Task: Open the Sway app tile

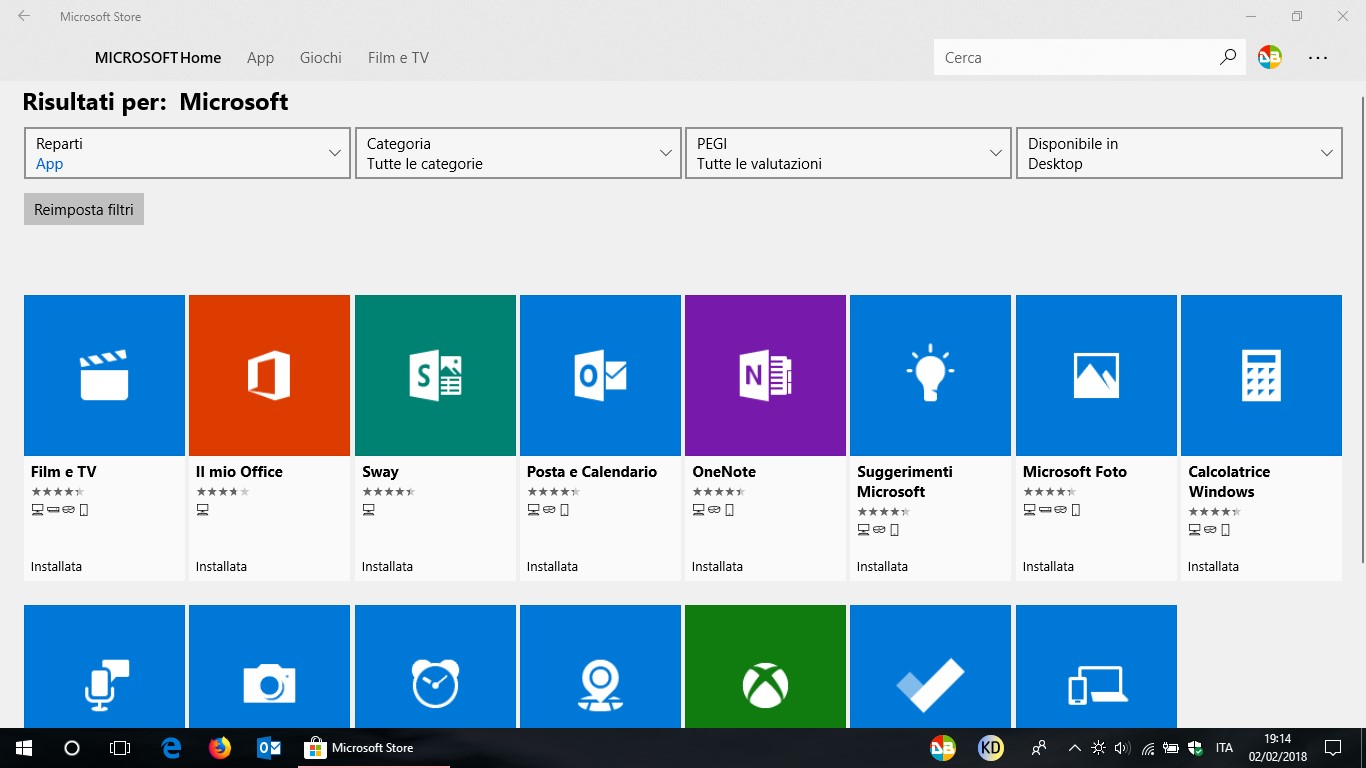Action: pos(435,437)
